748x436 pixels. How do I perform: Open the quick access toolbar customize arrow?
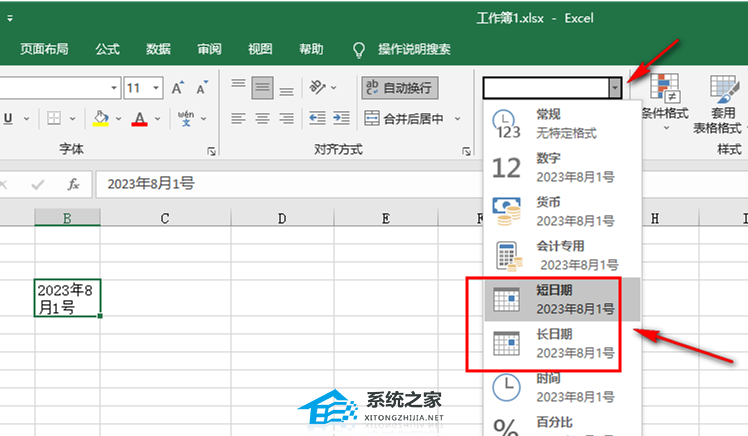click(10, 19)
